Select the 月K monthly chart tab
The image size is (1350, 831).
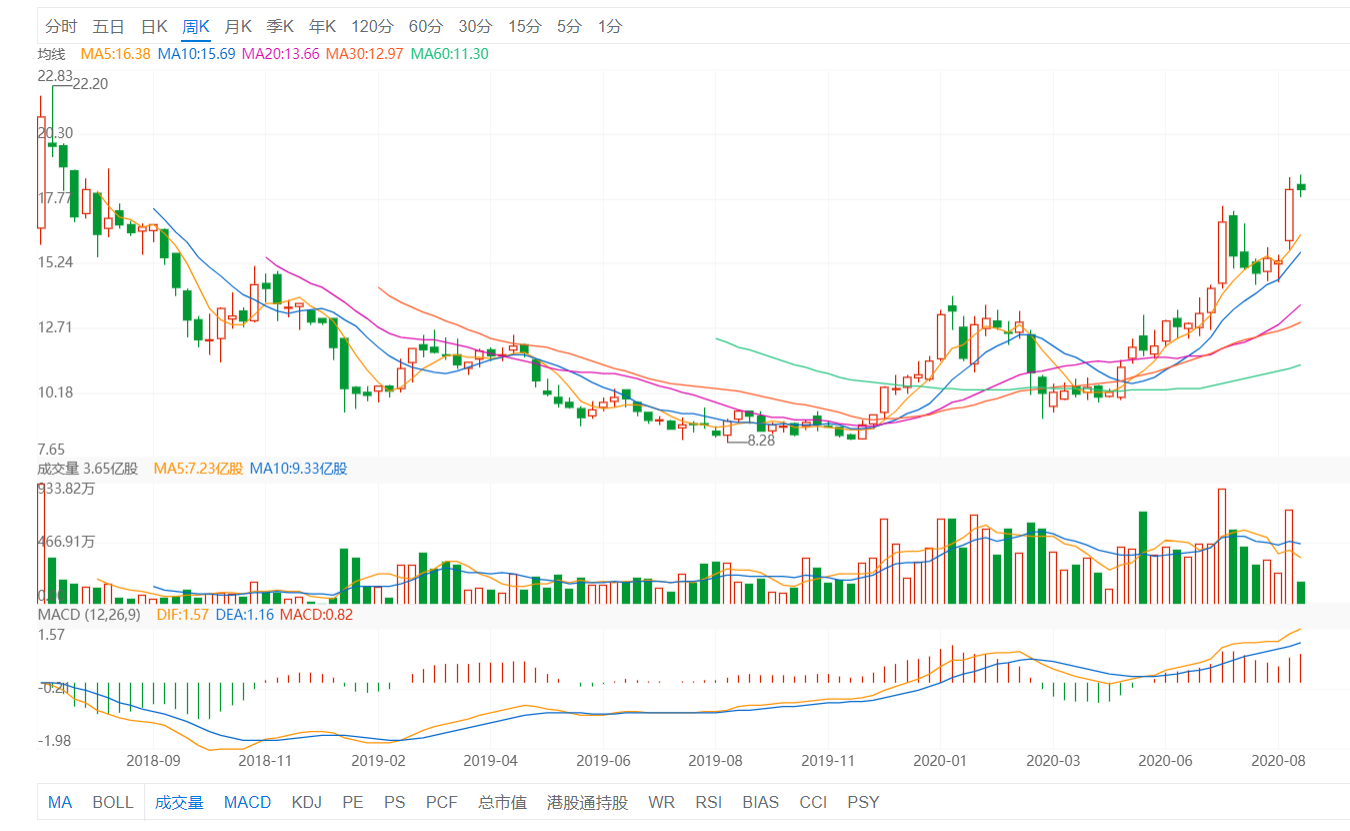click(238, 26)
